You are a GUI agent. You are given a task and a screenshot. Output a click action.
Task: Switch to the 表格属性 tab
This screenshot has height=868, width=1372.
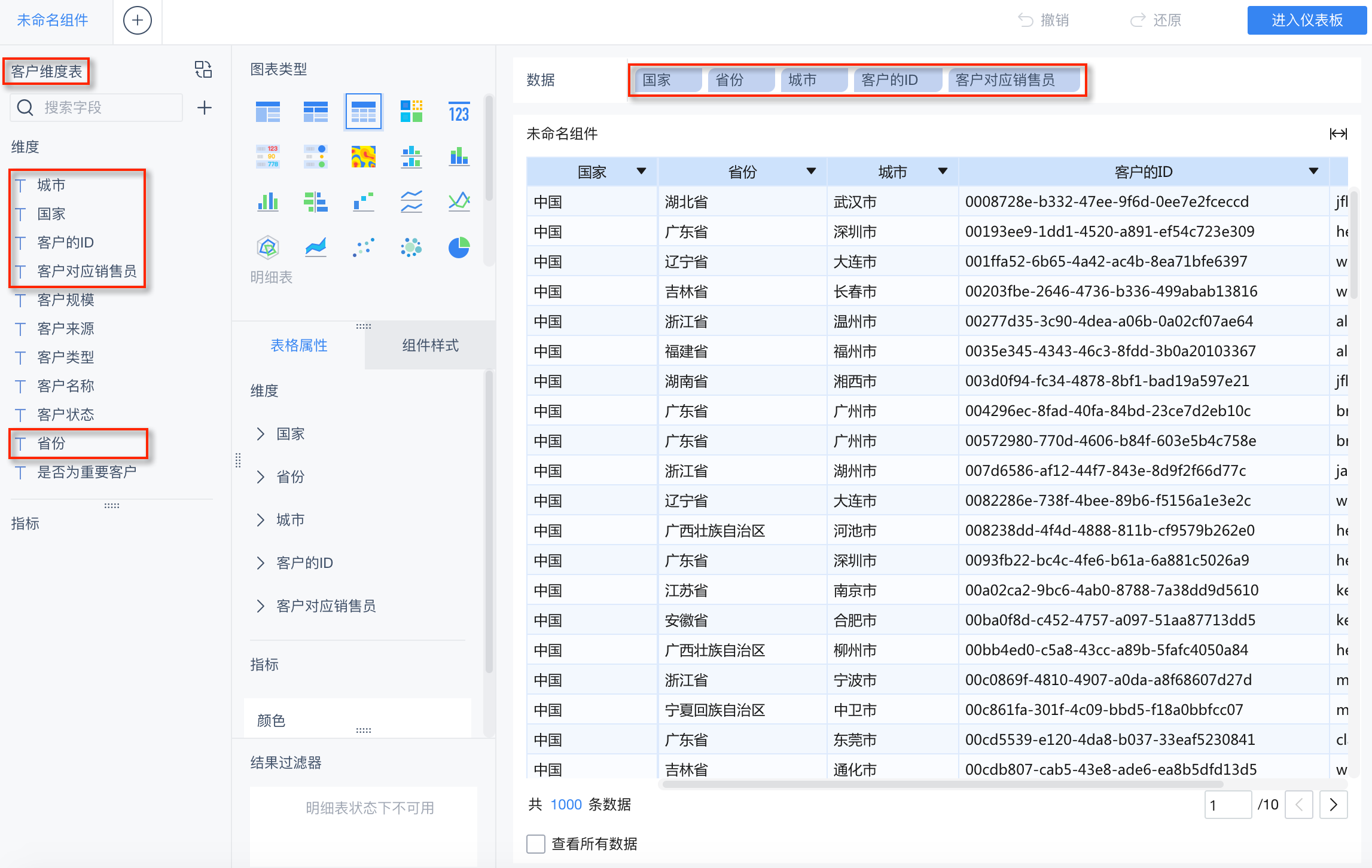(298, 346)
